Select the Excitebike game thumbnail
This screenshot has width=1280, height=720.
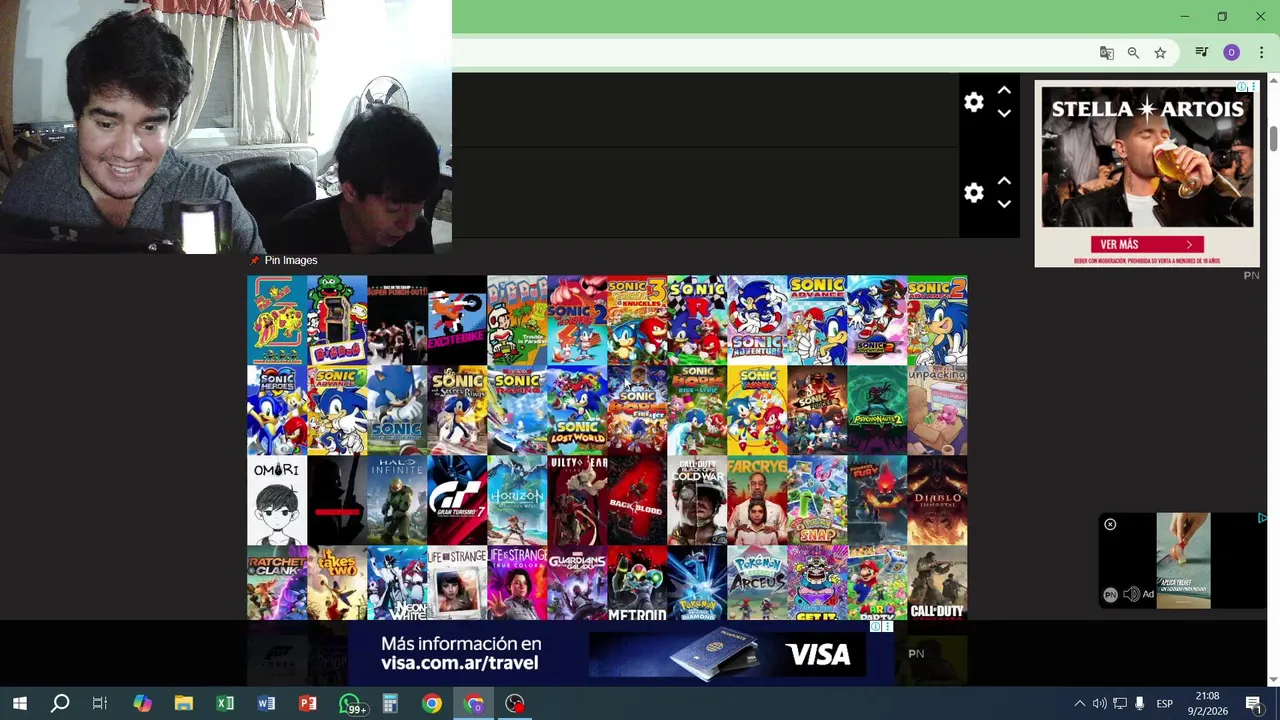(457, 320)
